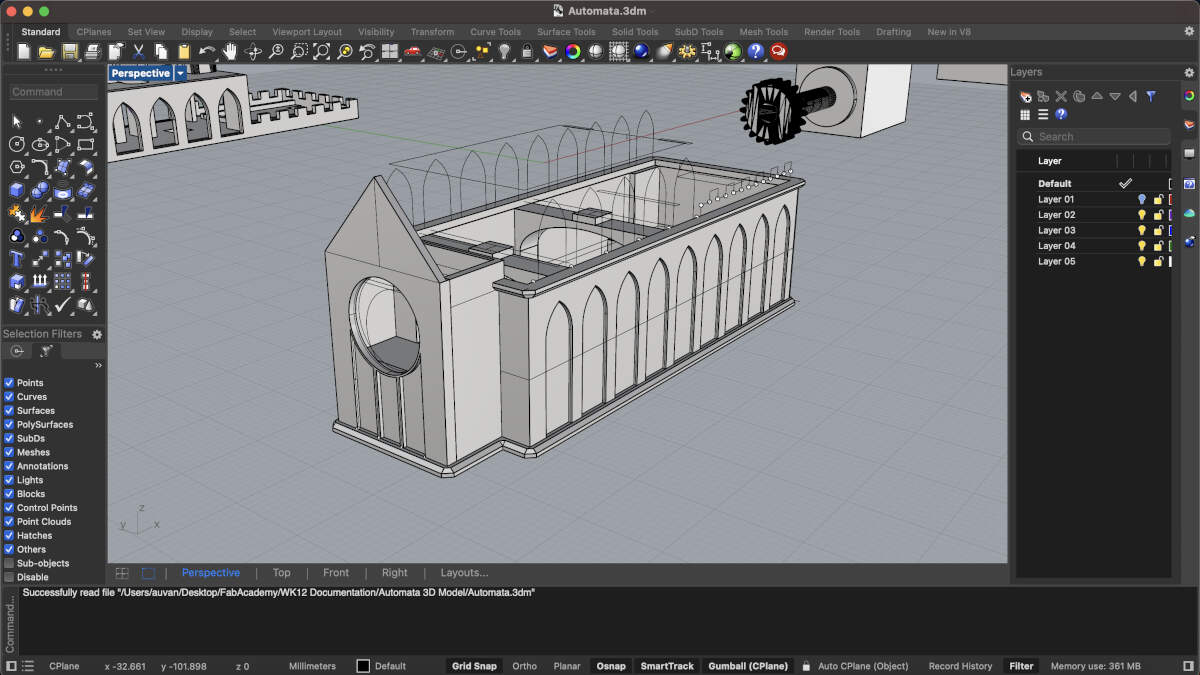1200x675 pixels.
Task: Click the New file icon in the toolbar
Action: pyautogui.click(x=23, y=51)
